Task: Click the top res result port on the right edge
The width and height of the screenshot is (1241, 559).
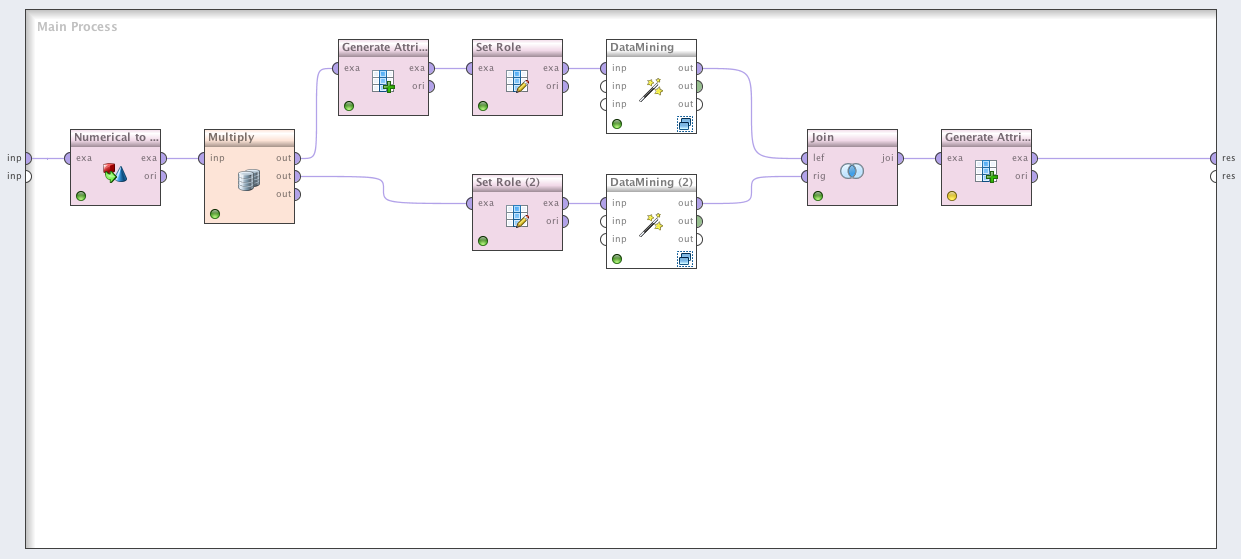Action: click(1214, 158)
